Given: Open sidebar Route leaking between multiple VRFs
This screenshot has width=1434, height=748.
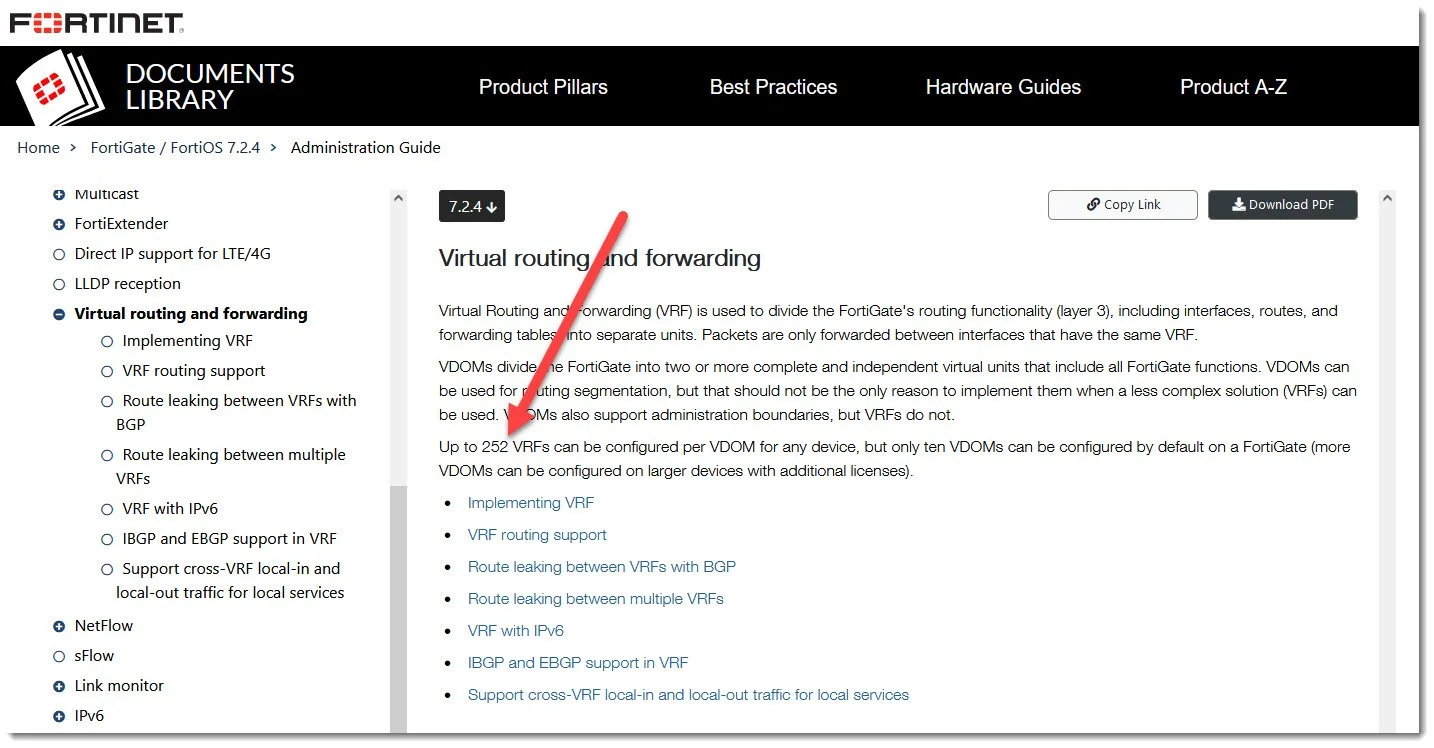Looking at the screenshot, I should pos(231,466).
